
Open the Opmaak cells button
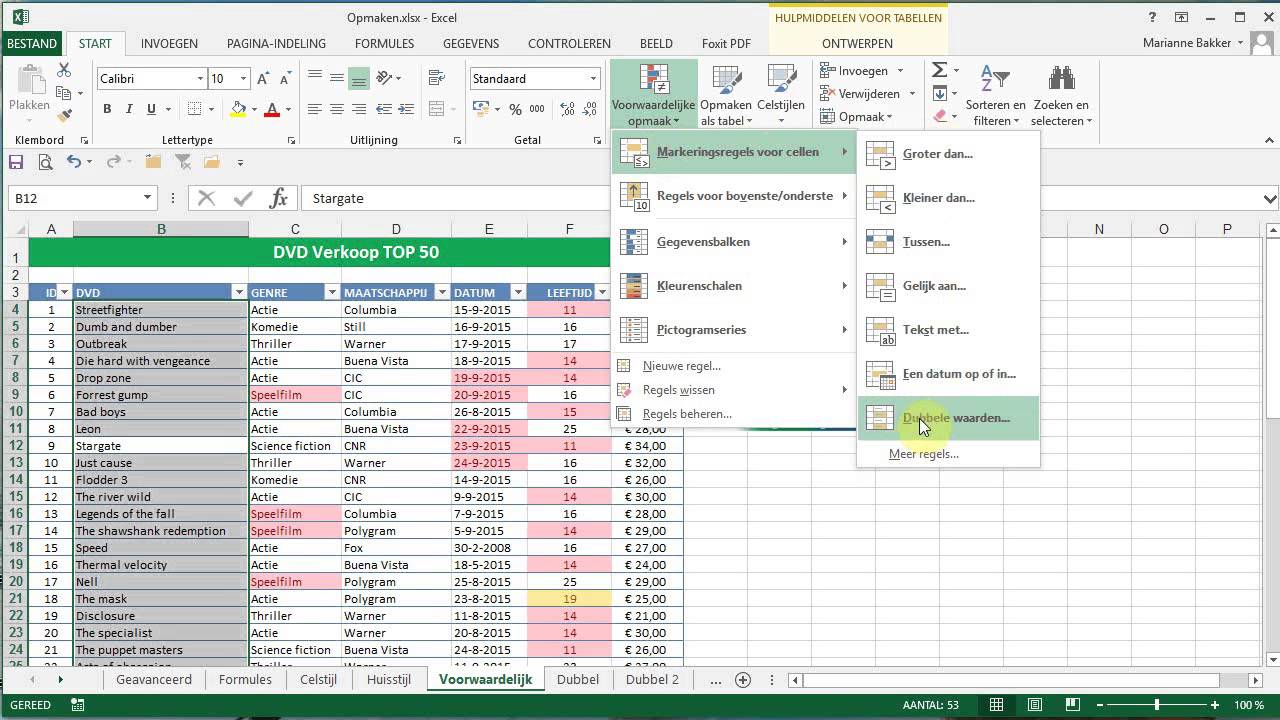[856, 117]
